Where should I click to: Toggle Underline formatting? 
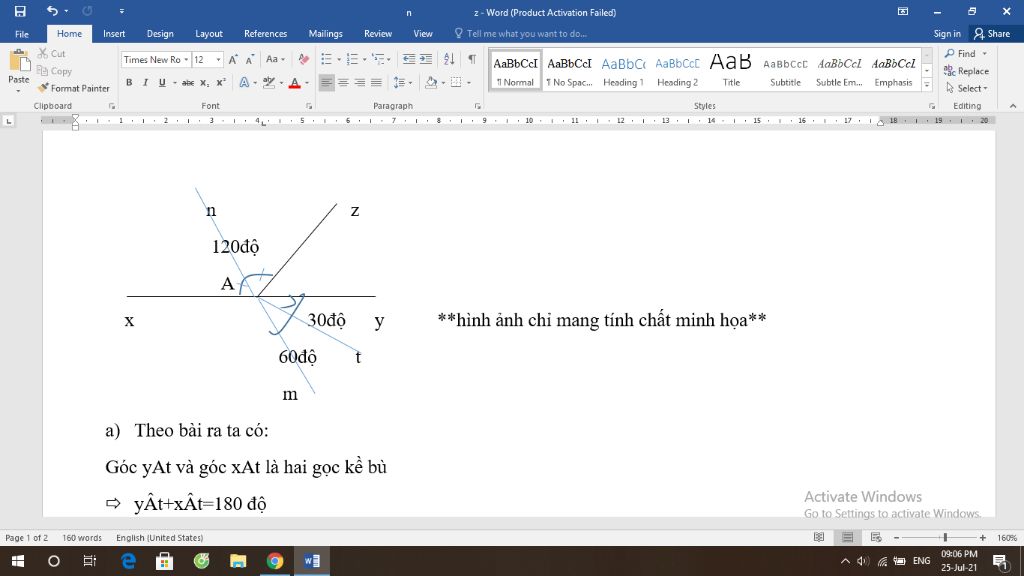[162, 83]
